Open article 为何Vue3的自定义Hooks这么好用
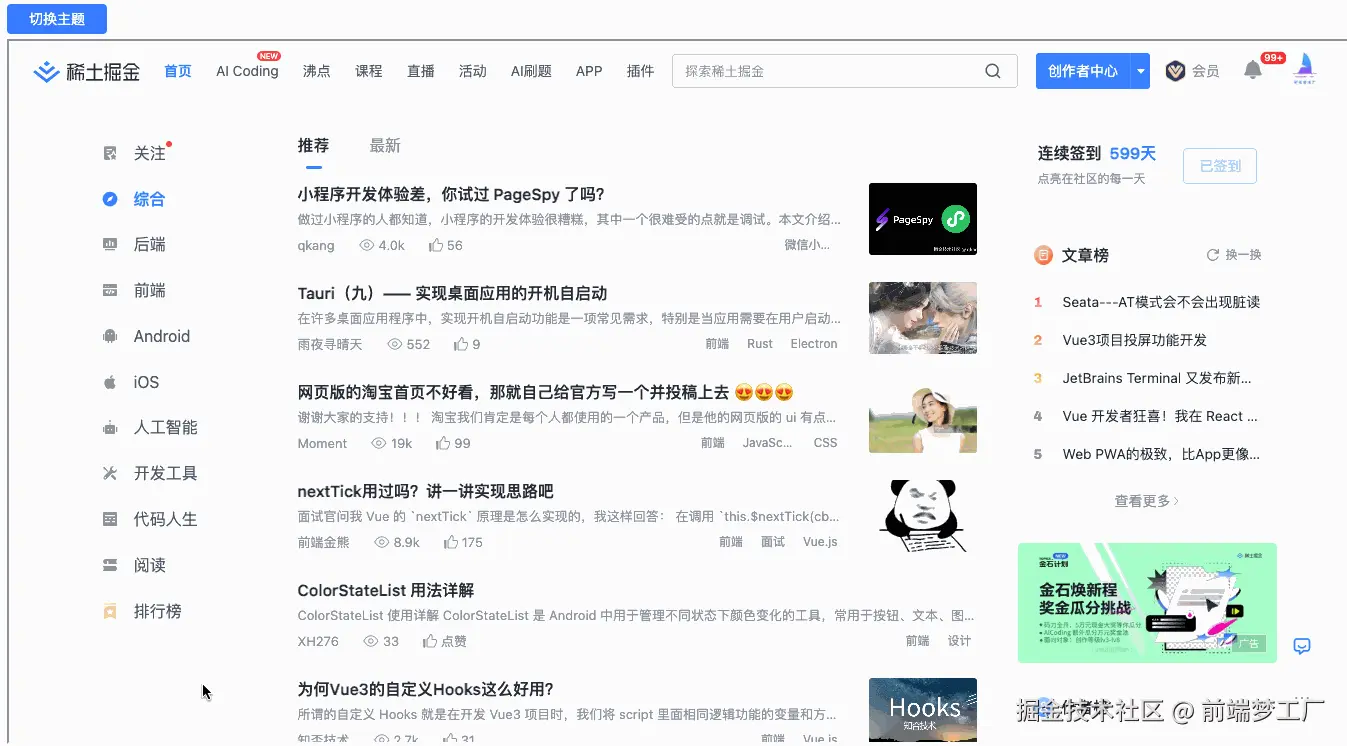 point(426,690)
